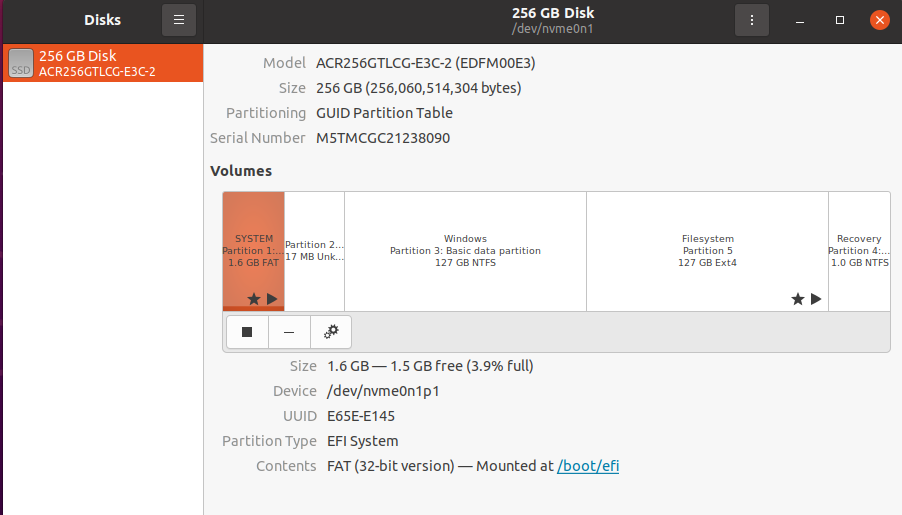Viewport: 902px width, 515px height.
Task: Open the drive options three-dot menu
Action: tap(751, 20)
